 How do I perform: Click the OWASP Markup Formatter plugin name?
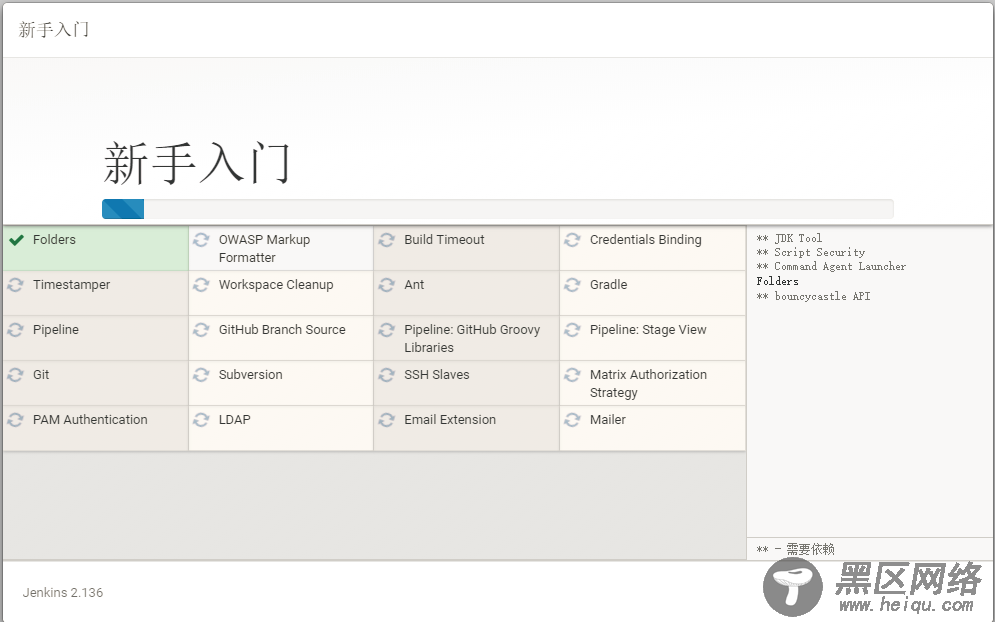tap(265, 249)
